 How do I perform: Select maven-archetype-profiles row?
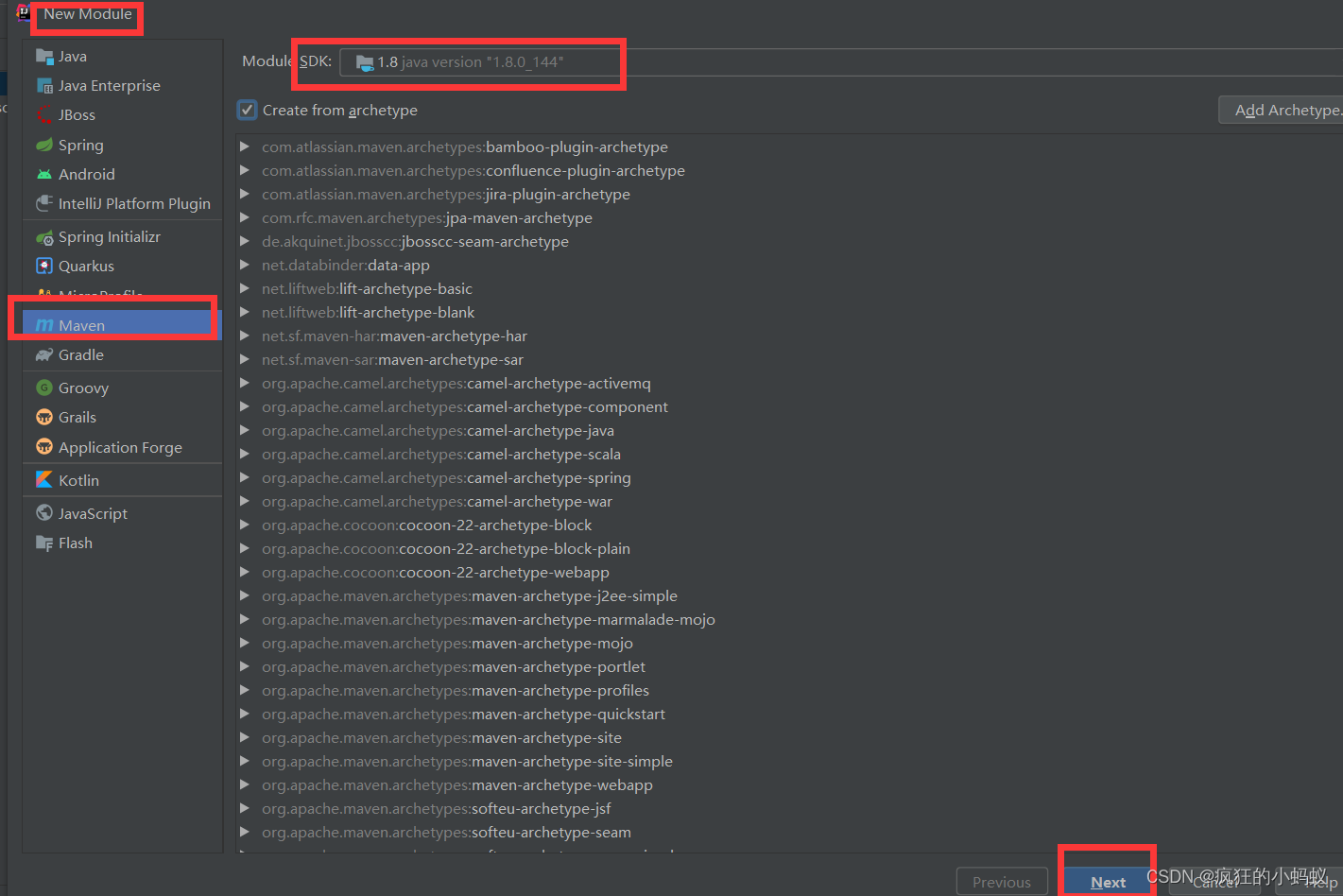(789, 691)
